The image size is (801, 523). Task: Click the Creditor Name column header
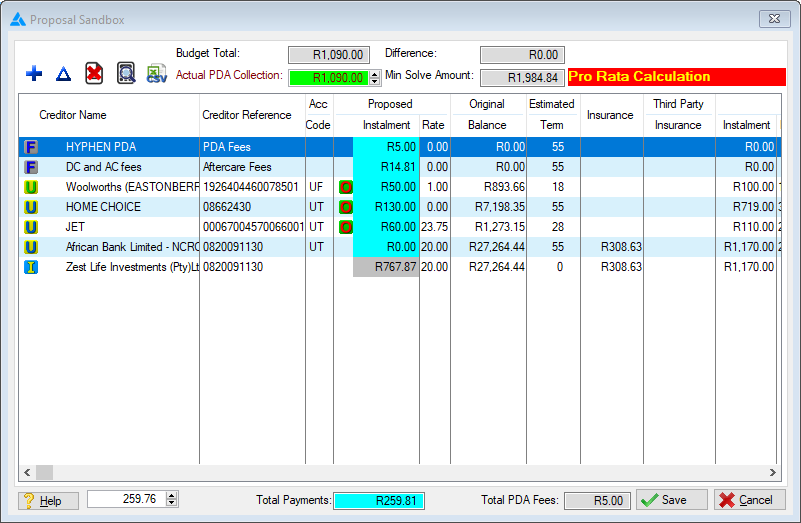72,115
